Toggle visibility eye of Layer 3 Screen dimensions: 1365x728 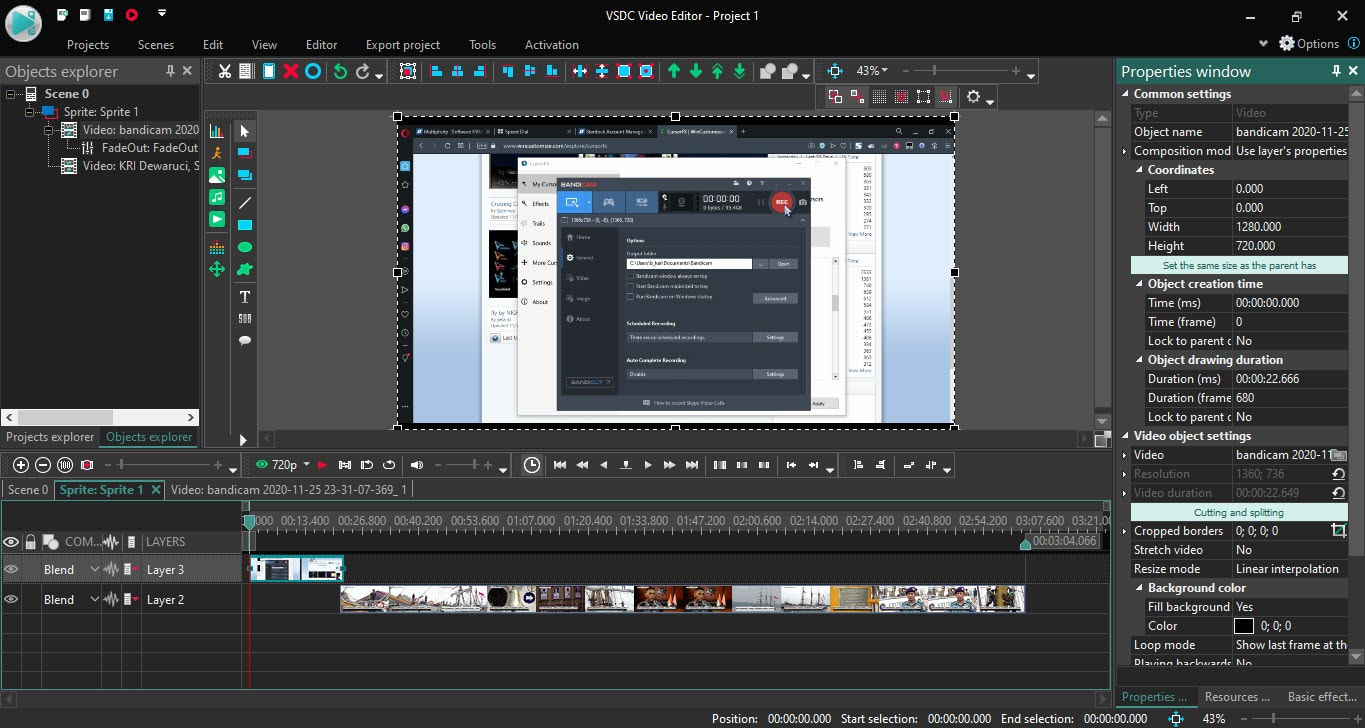point(11,569)
